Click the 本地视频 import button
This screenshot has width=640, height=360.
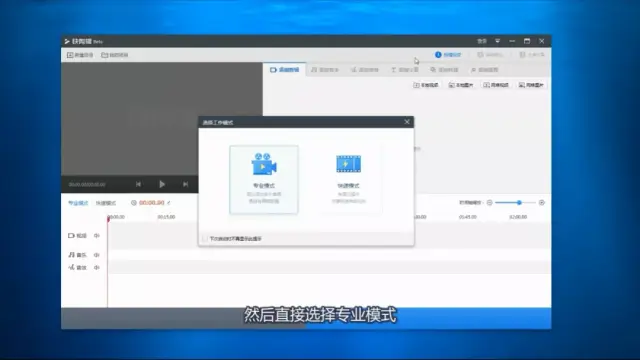coord(426,85)
